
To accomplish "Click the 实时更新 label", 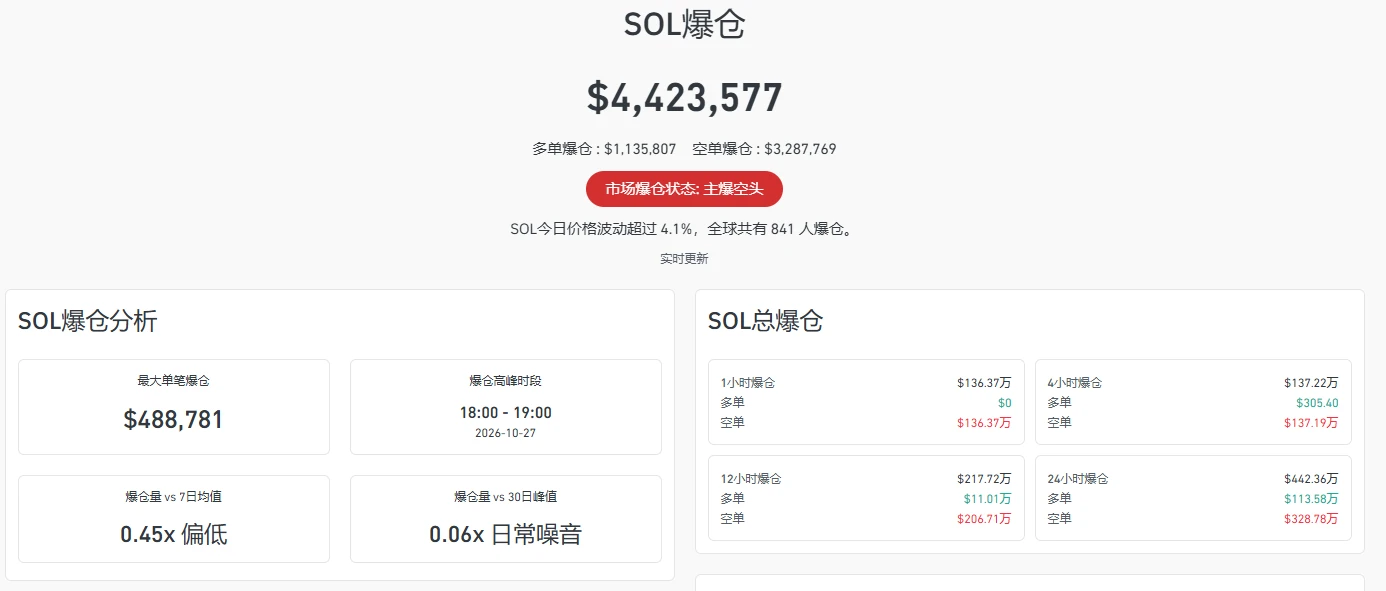I will pos(684,258).
